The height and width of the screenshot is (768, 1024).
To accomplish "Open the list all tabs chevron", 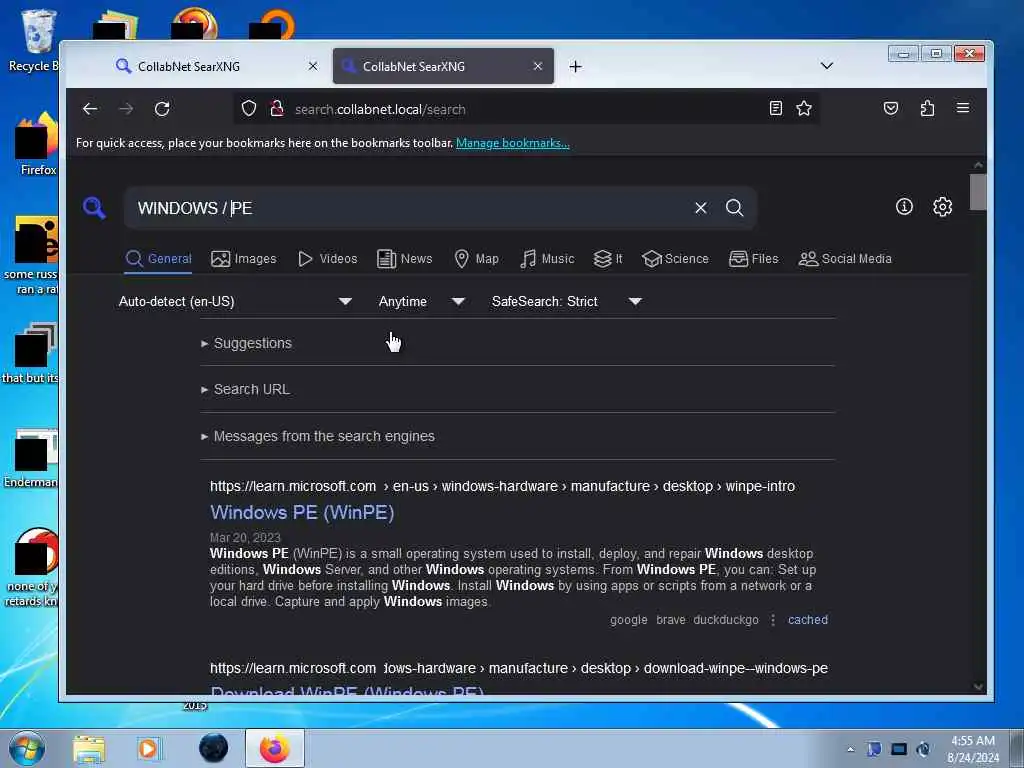I will pos(827,66).
